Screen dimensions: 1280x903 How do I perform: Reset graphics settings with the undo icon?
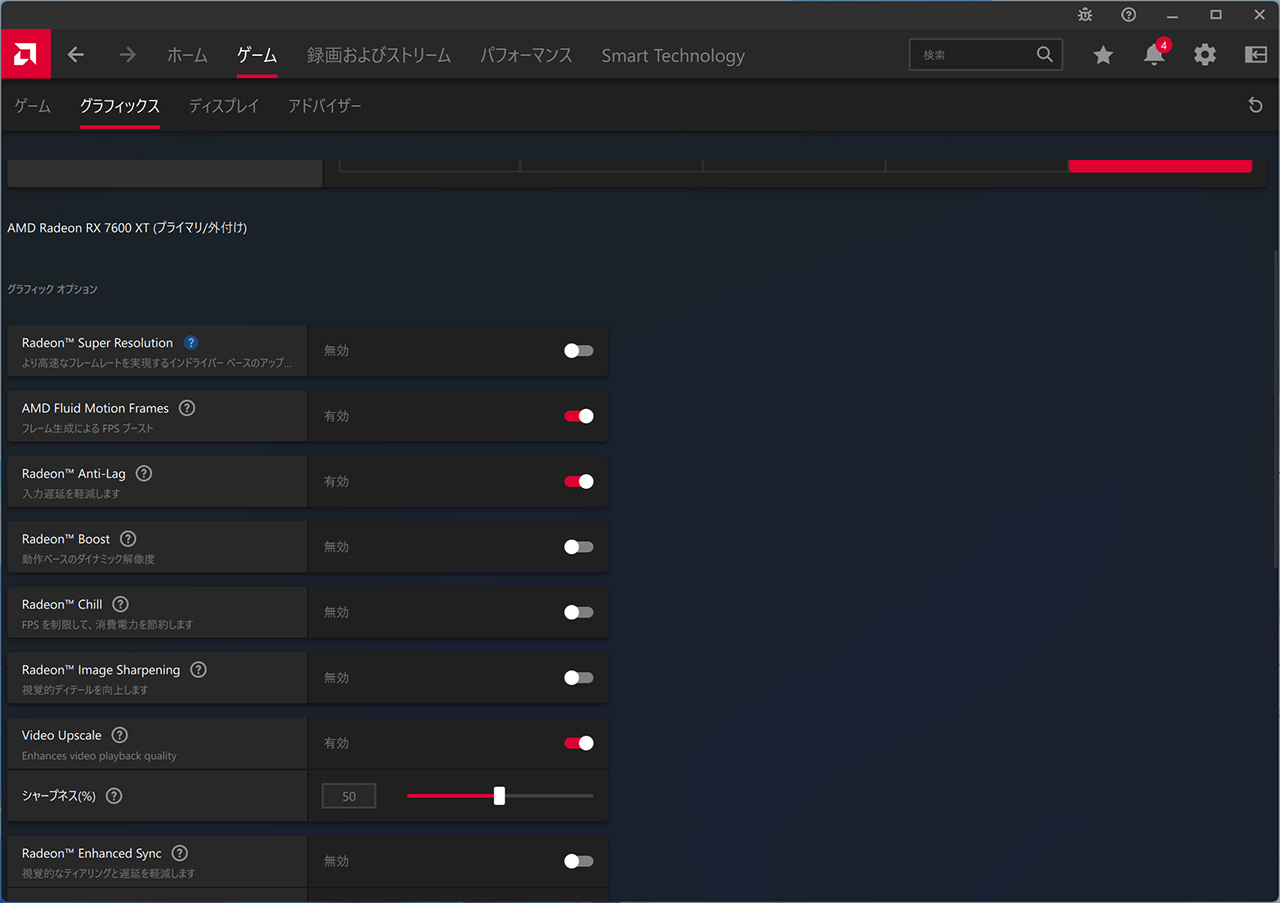(x=1256, y=106)
